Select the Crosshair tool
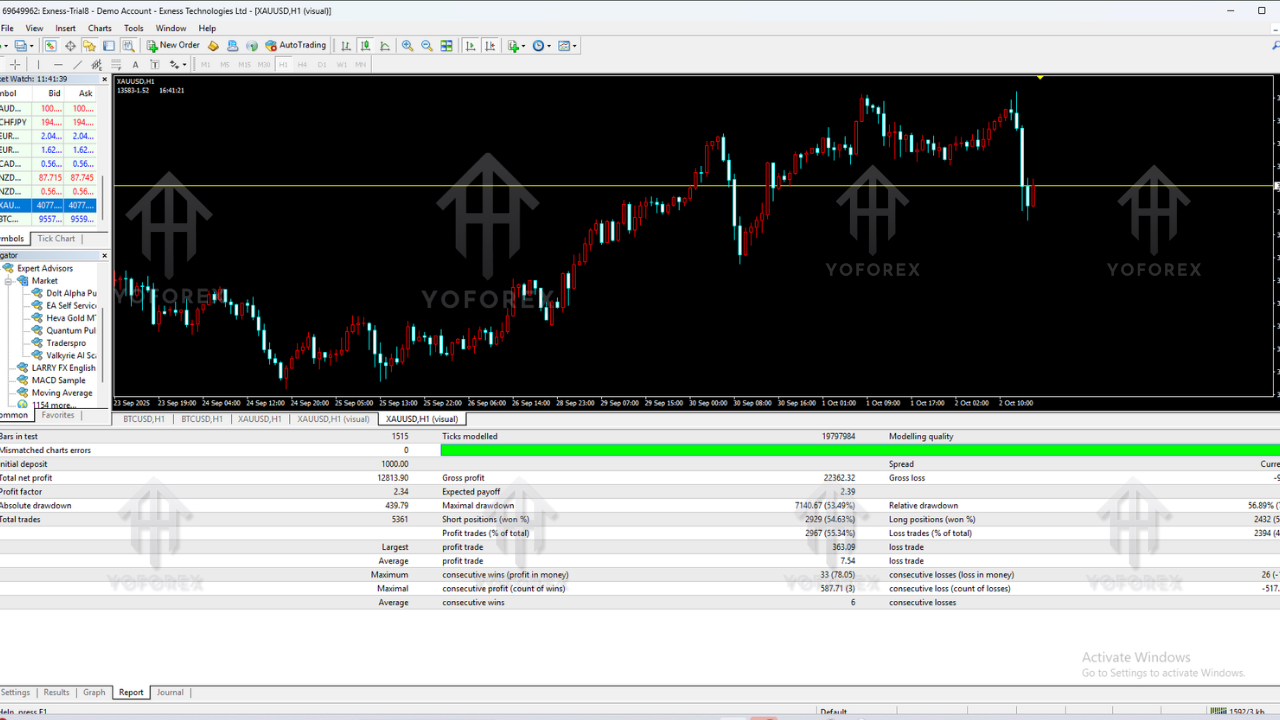Image resolution: width=1280 pixels, height=720 pixels. pos(15,64)
